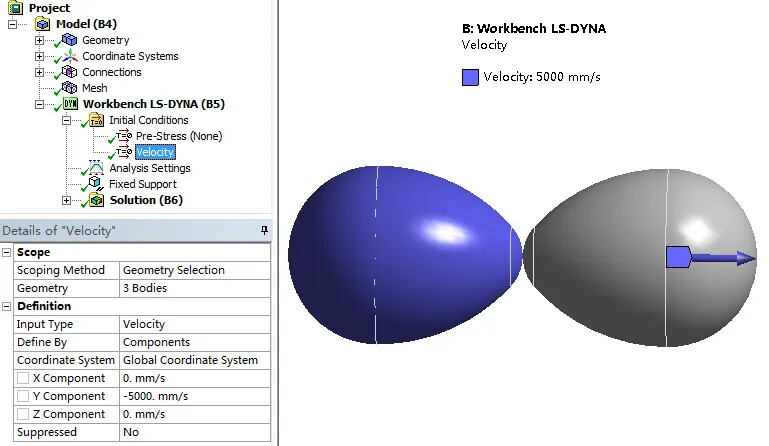The image size is (769, 446).
Task: Tick the X Component parameter checkbox
Action: pyautogui.click(x=22, y=379)
